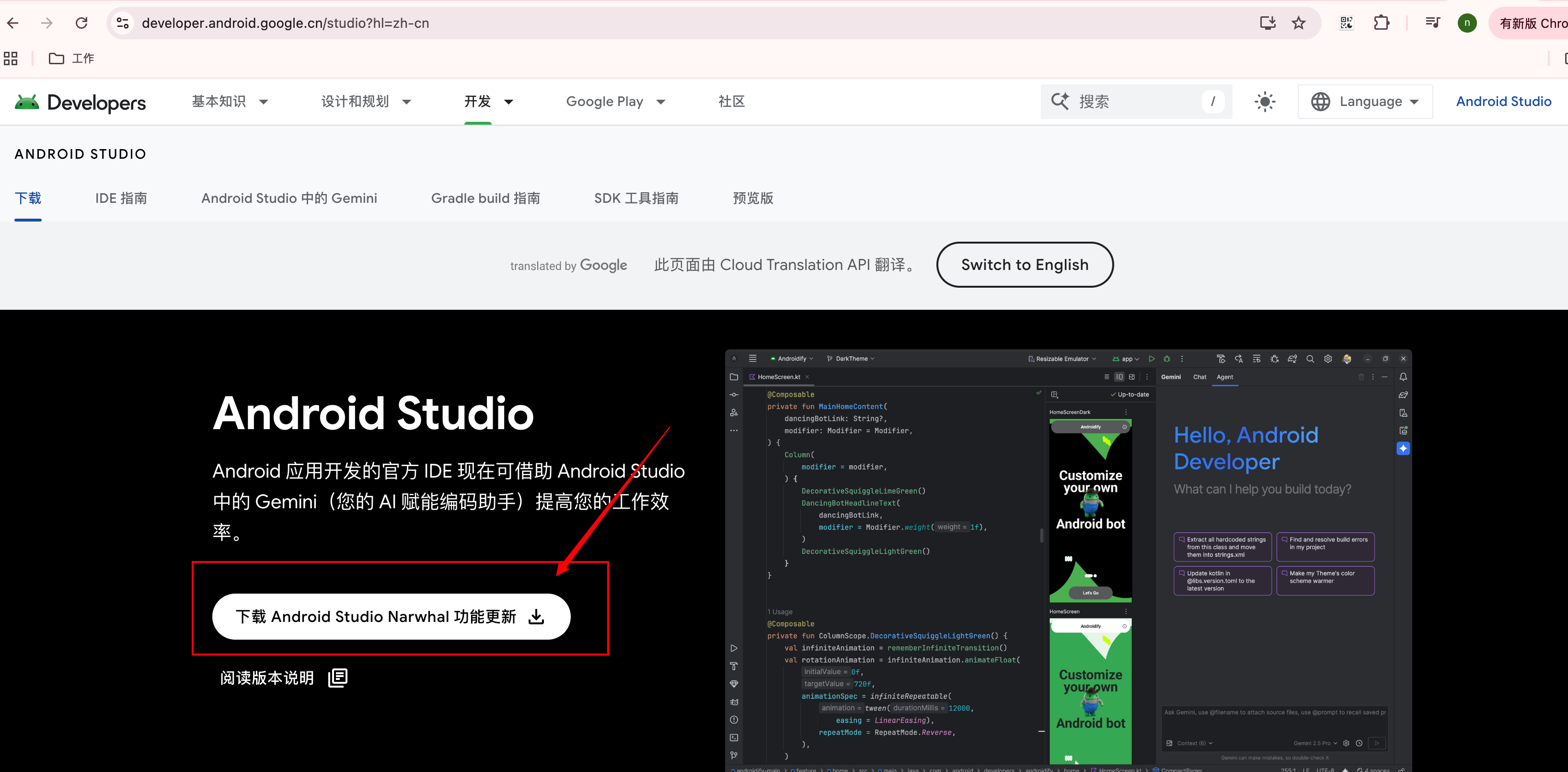
Task: Open the hamburger main menu in IDE preview
Action: pyautogui.click(x=753, y=359)
